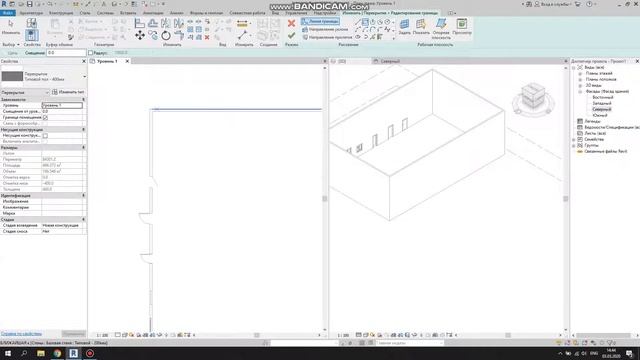
Task: Click the Aligned dimension measure icon
Action: tap(242, 24)
